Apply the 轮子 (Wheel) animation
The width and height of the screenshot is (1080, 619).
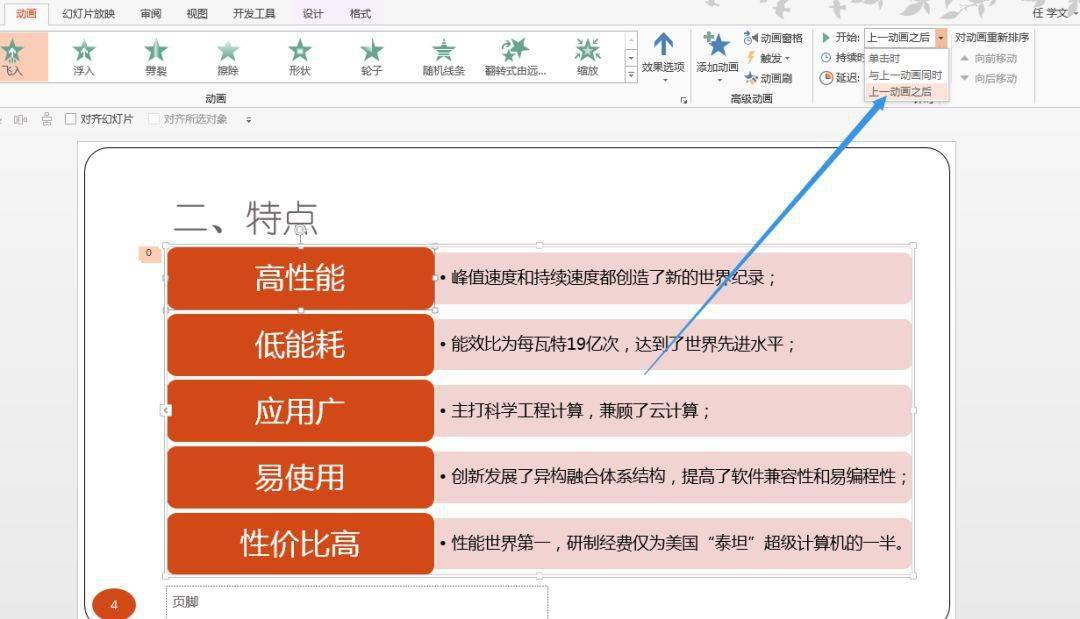coord(372,57)
